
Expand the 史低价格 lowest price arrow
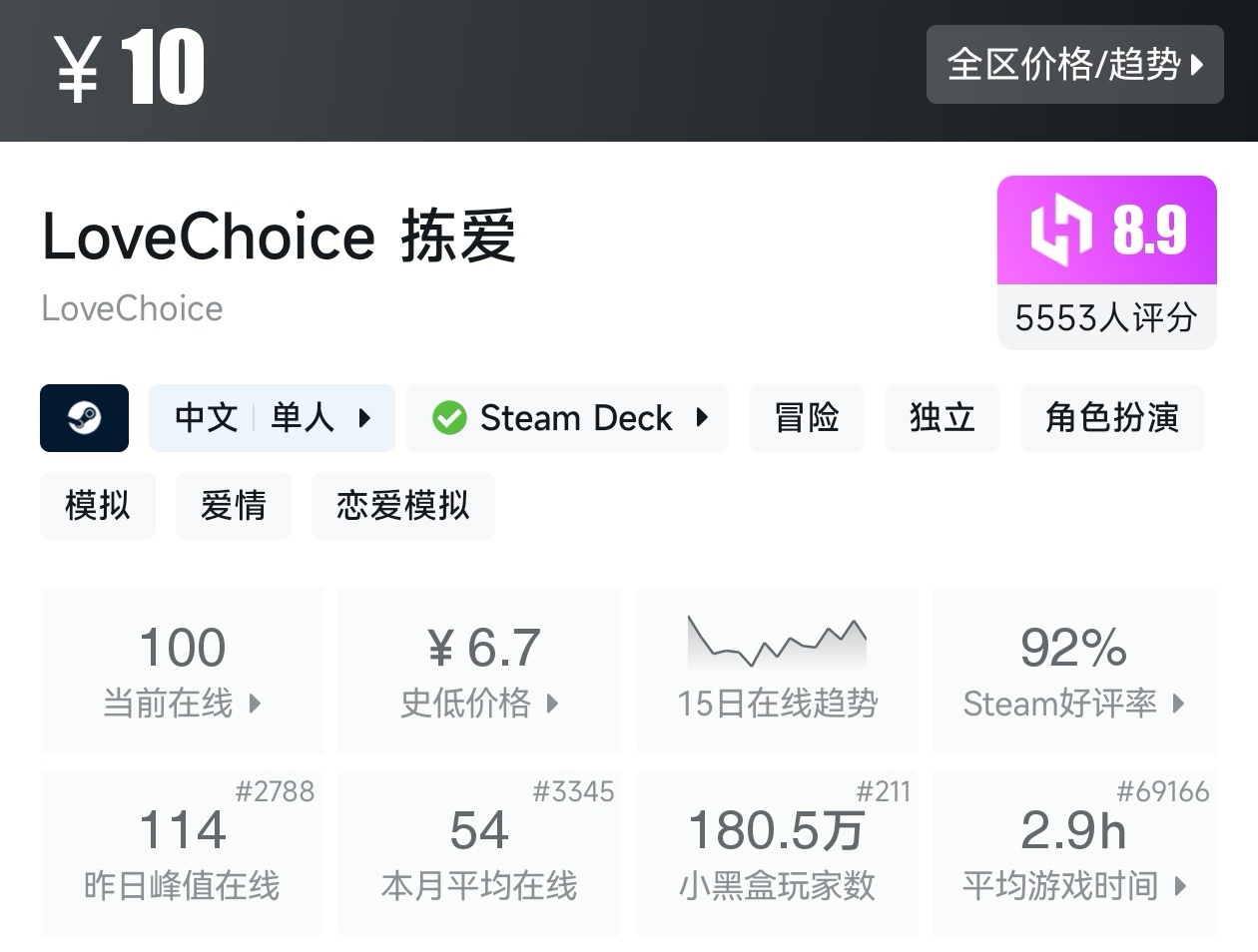(x=552, y=704)
